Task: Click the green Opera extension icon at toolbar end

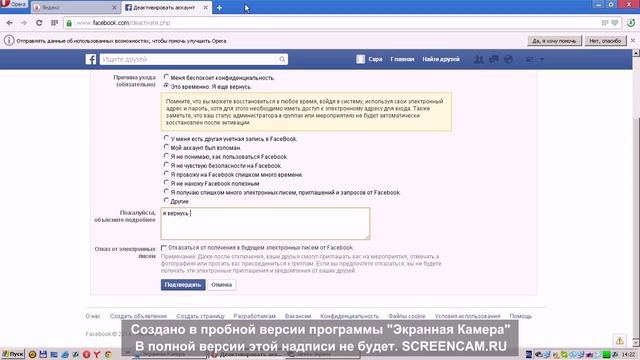Action: tap(631, 23)
